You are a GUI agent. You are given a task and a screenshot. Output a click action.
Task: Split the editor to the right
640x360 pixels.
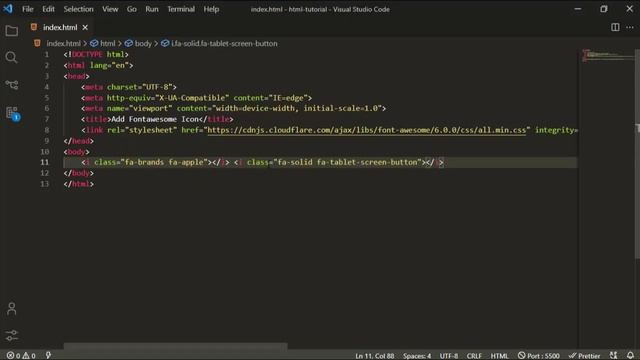615,27
